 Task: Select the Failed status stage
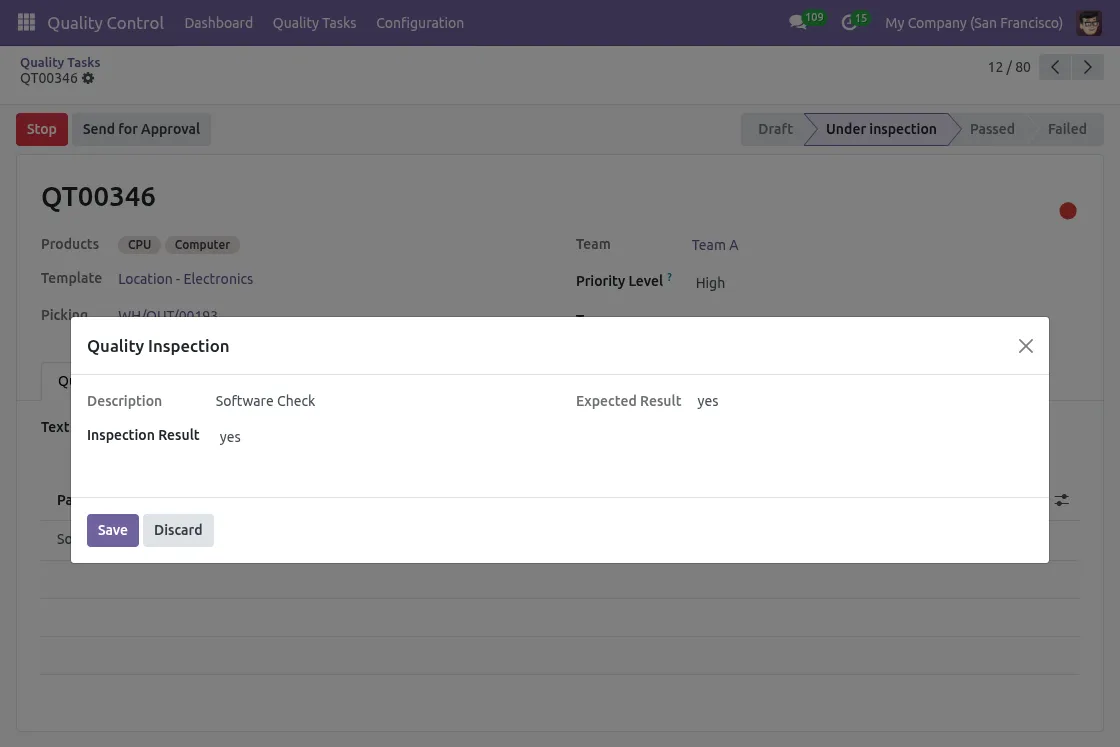click(1067, 129)
